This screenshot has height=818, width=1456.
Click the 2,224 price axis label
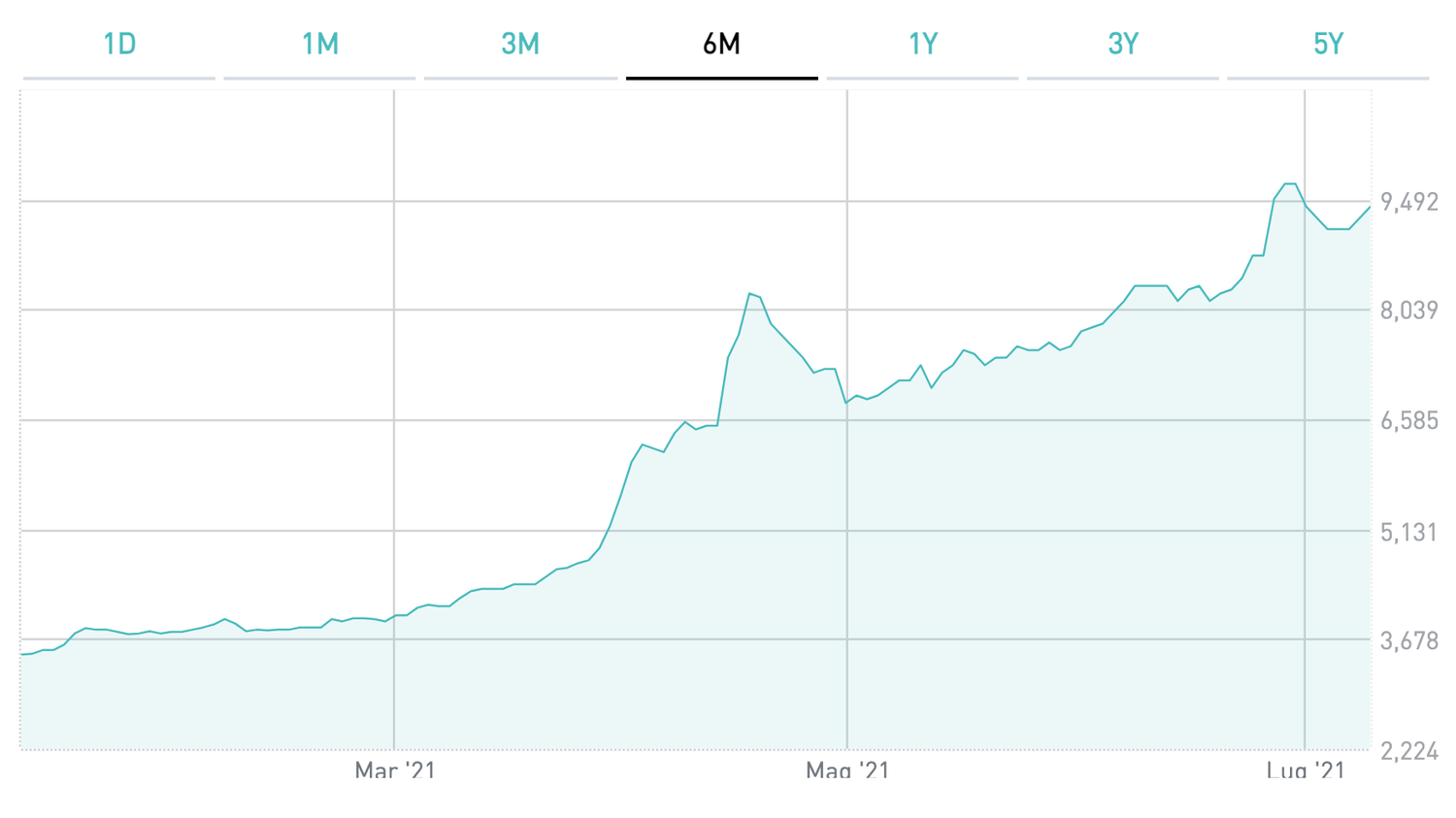point(1409,751)
